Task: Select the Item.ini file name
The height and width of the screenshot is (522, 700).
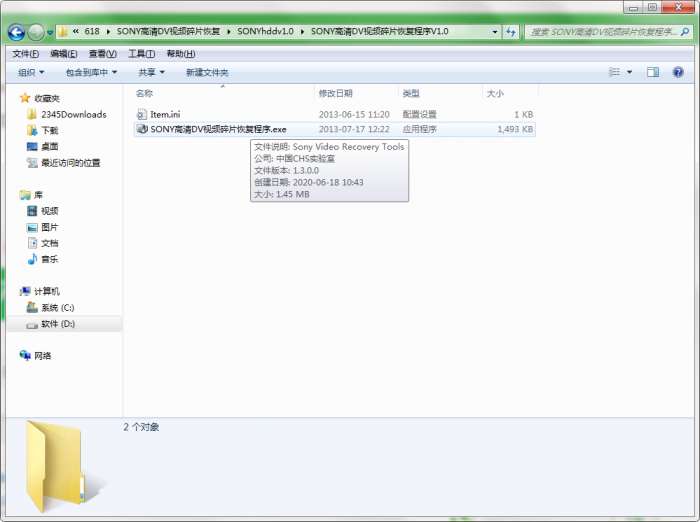Action: tap(165, 114)
